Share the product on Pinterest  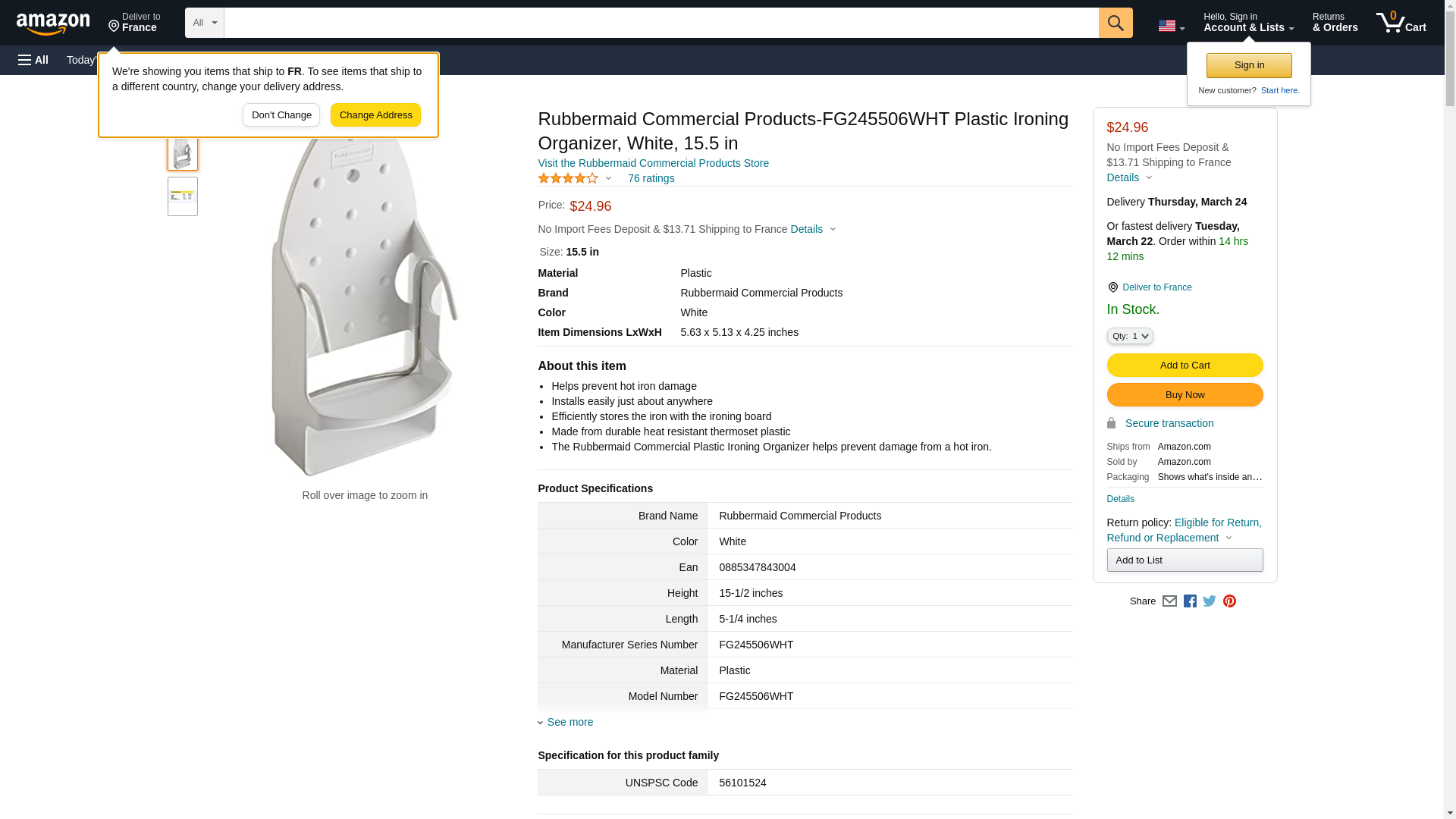point(1229,601)
